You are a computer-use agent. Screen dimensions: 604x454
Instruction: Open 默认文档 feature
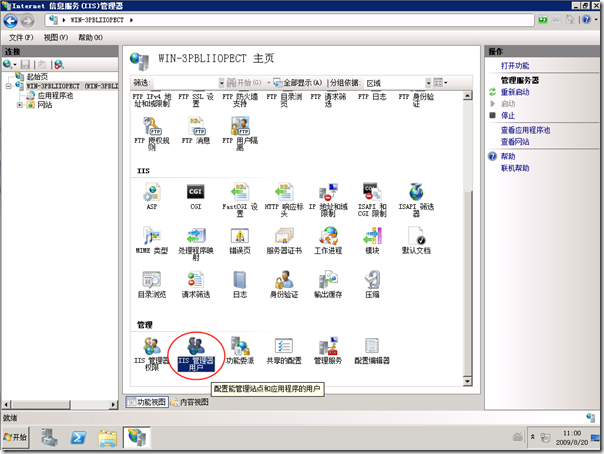[416, 240]
